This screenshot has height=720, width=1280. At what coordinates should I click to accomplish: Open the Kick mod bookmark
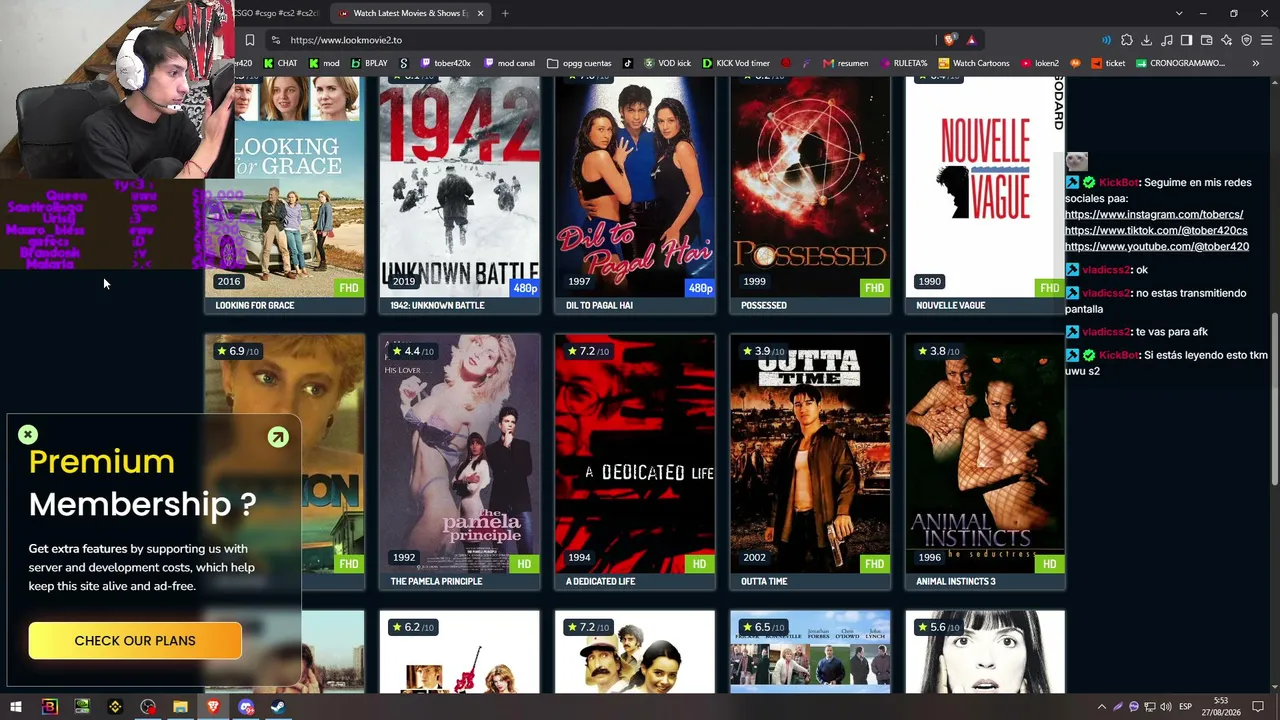324,63
